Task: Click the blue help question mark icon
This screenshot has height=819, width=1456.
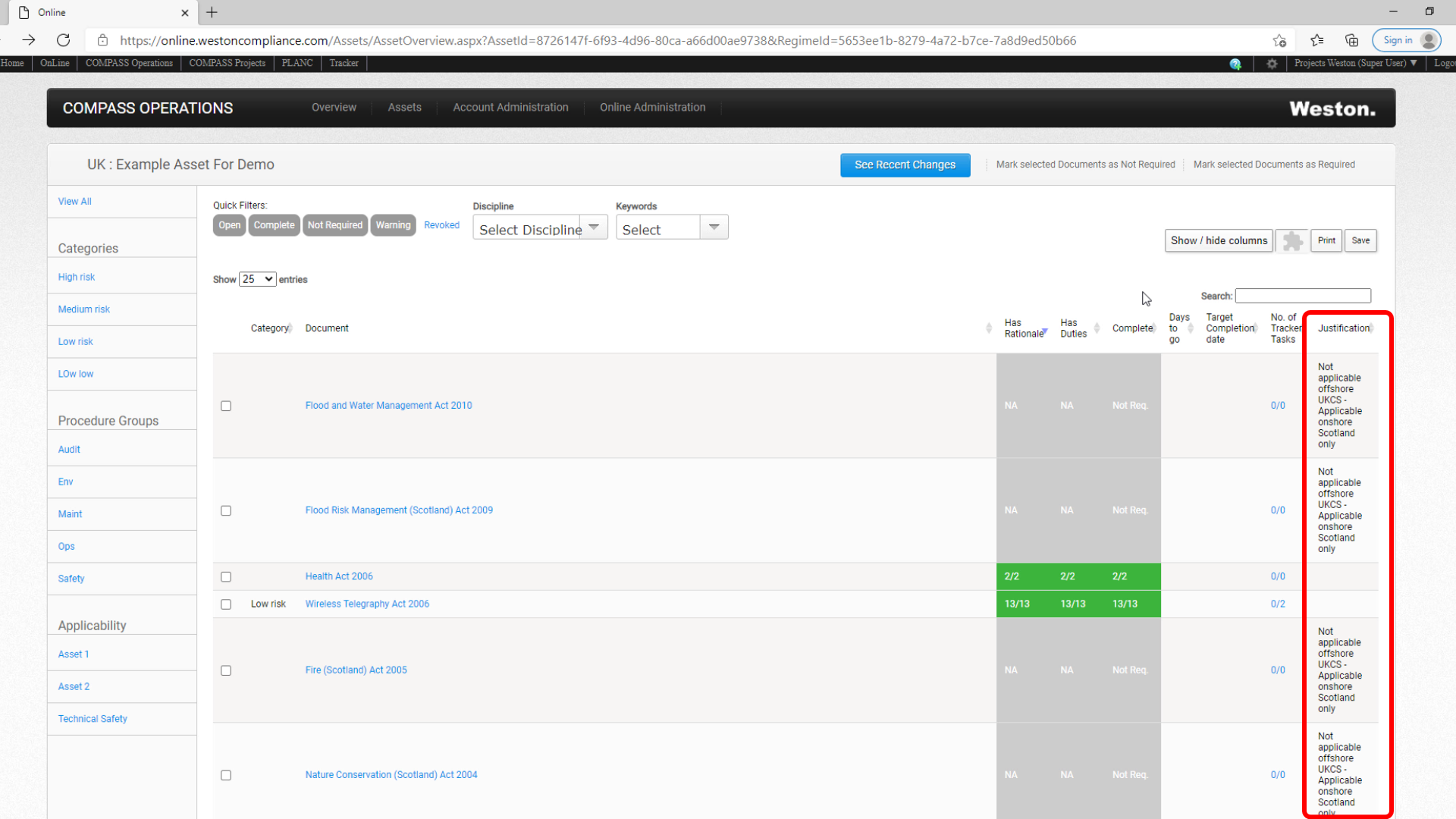Action: (1235, 64)
